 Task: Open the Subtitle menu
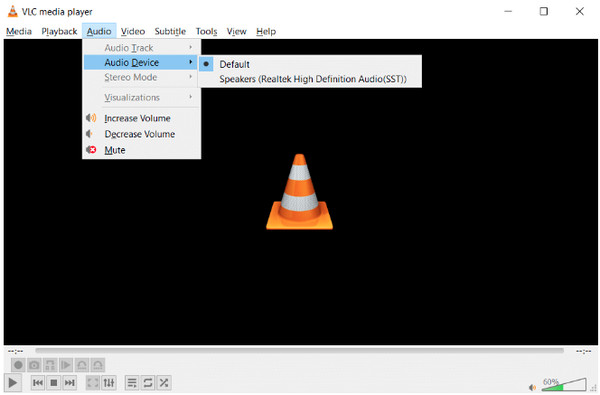(170, 31)
